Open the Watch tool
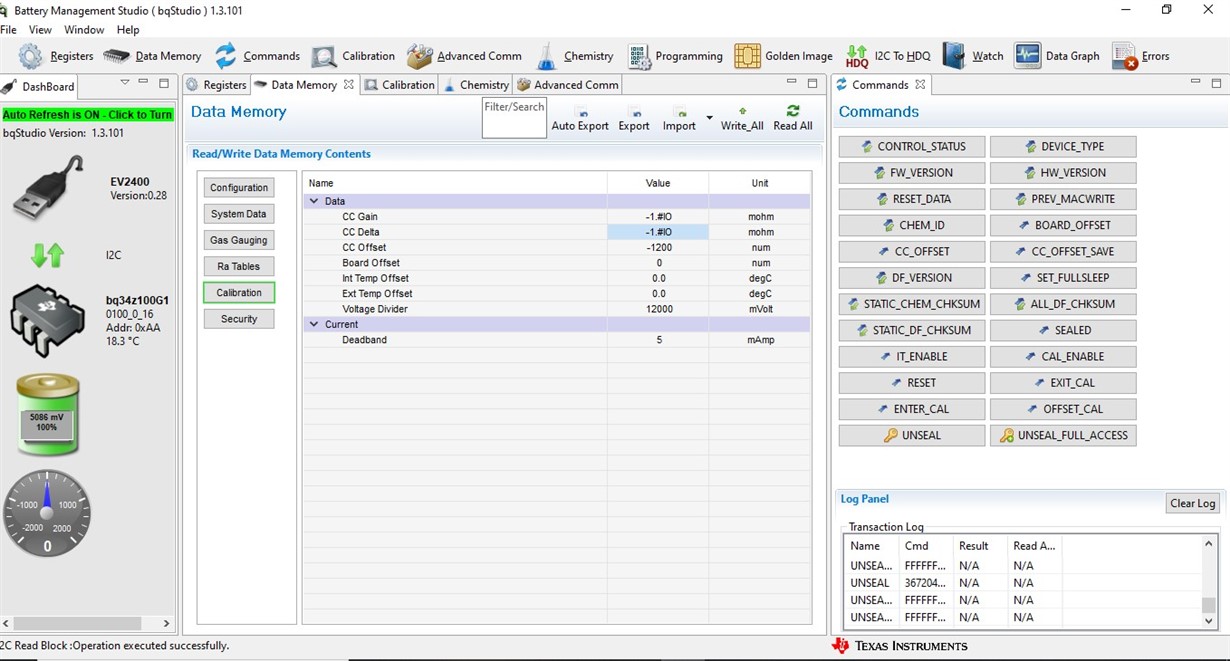Image resolution: width=1230 pixels, height=661 pixels. [x=973, y=56]
